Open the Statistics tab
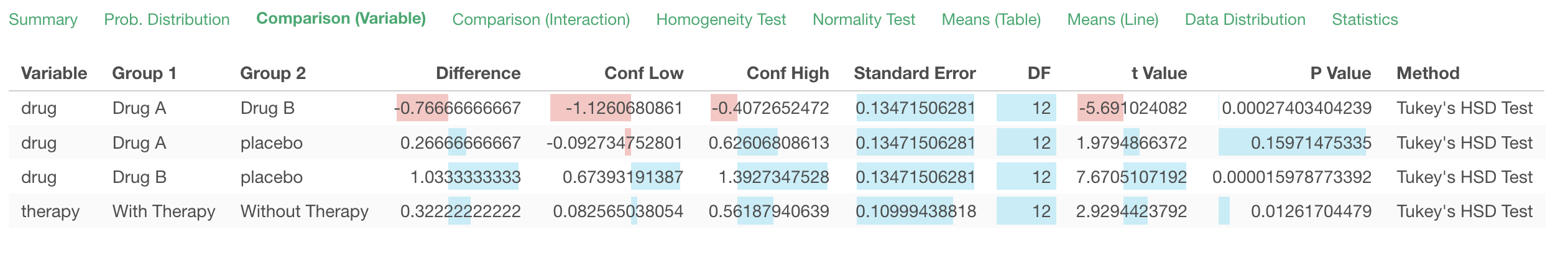Screen dimensions: 1568x275 [1365, 19]
